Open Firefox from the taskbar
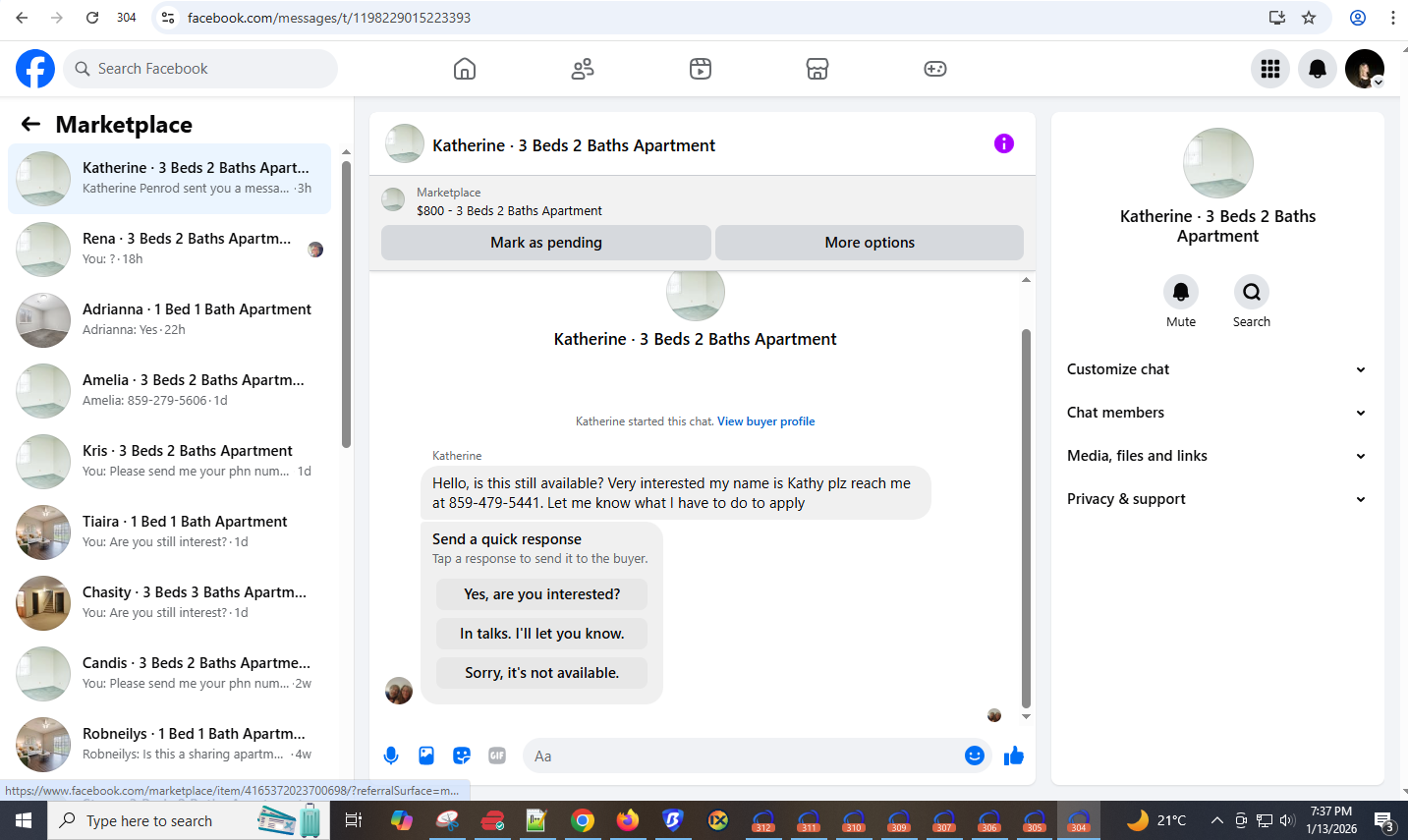Viewport: 1408px width, 840px height. (x=628, y=820)
